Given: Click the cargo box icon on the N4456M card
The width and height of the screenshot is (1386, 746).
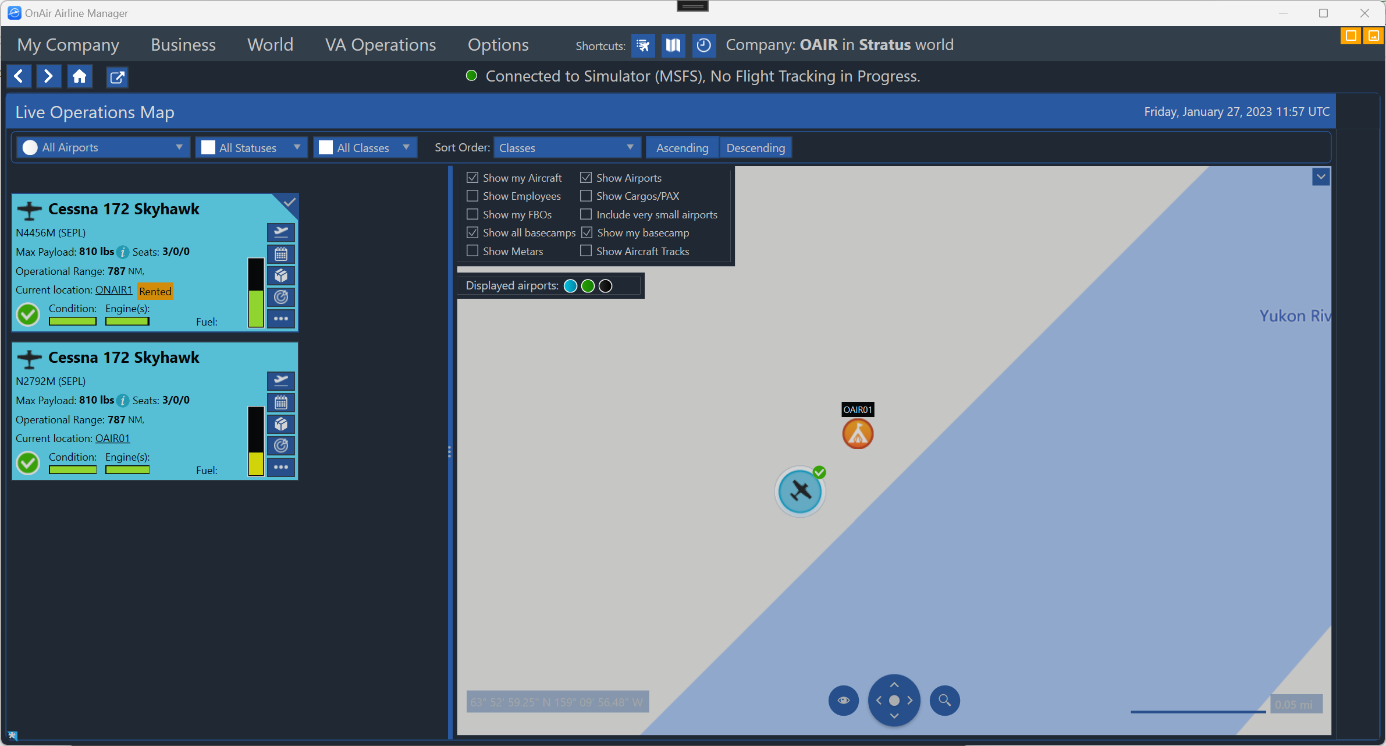Looking at the screenshot, I should (281, 276).
